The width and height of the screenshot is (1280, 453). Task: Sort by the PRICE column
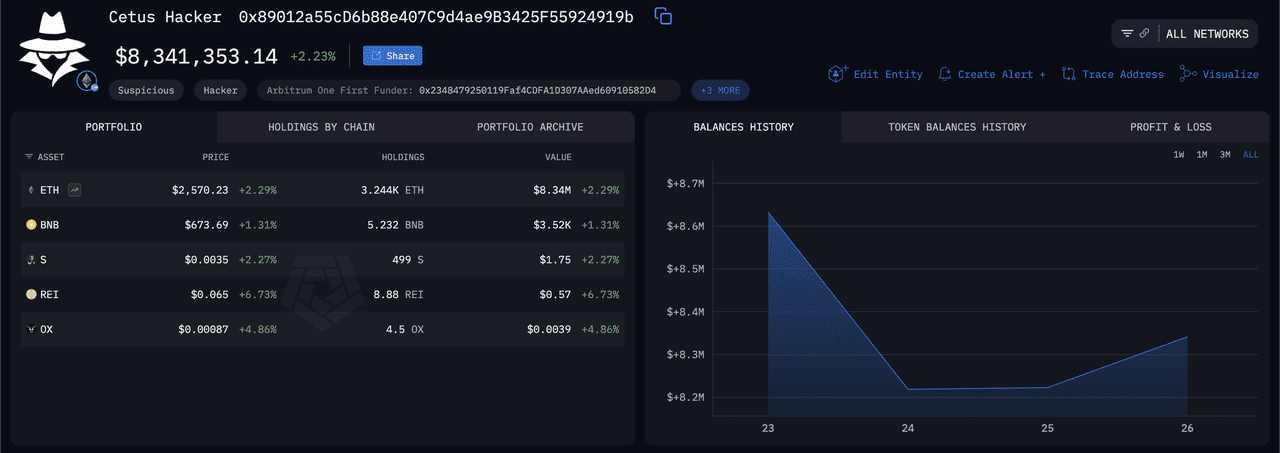click(x=215, y=157)
